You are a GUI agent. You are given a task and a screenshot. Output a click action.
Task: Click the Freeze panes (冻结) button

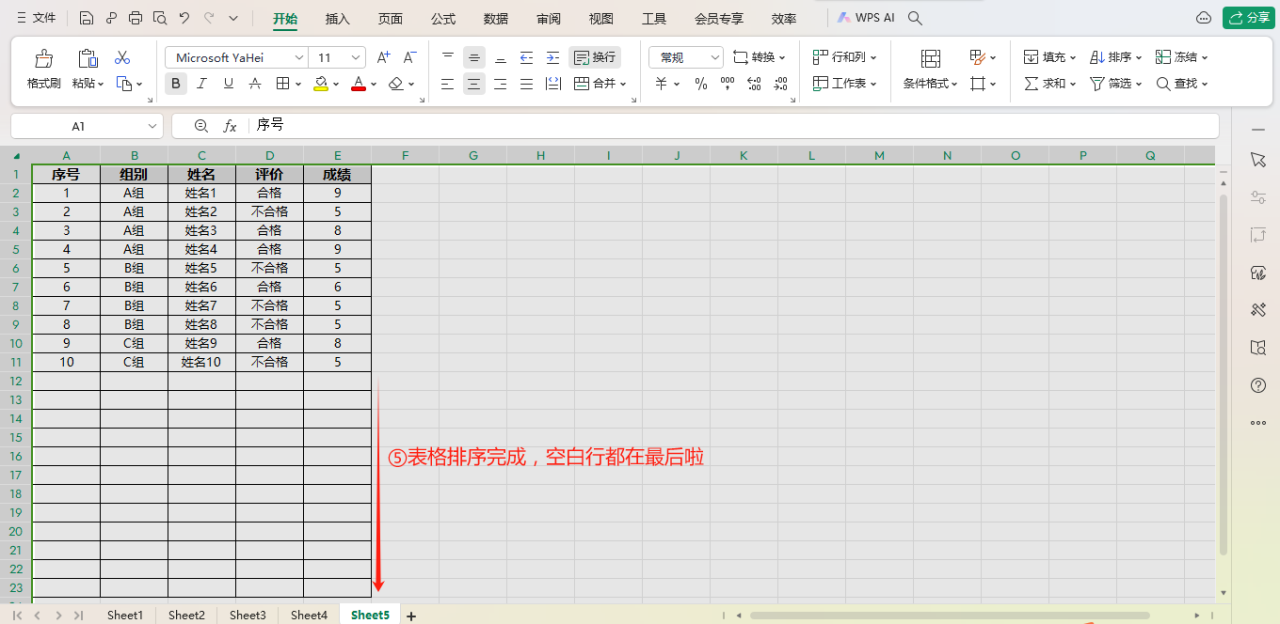point(1181,58)
